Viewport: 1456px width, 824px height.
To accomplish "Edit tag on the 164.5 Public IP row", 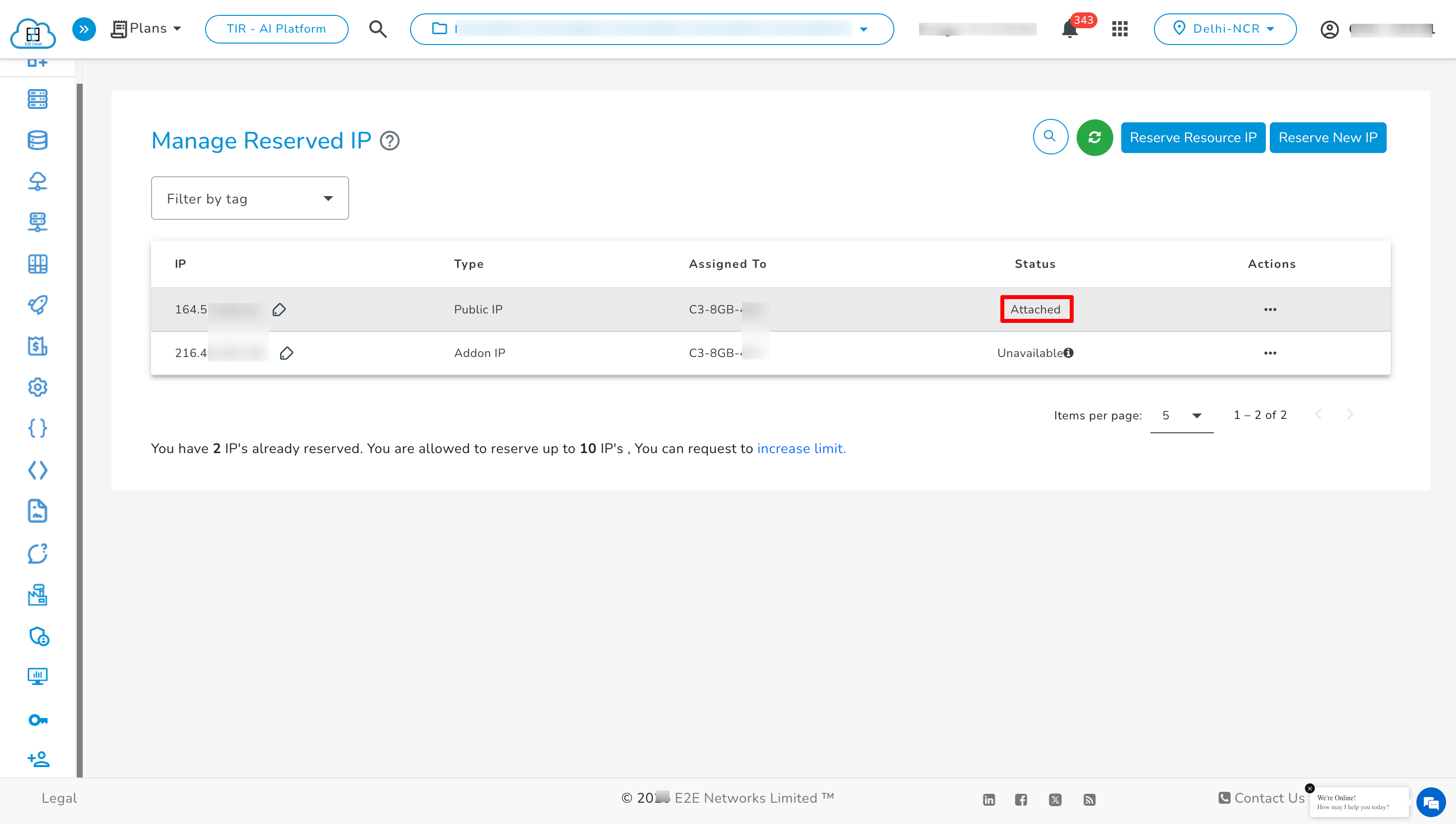I will (279, 309).
